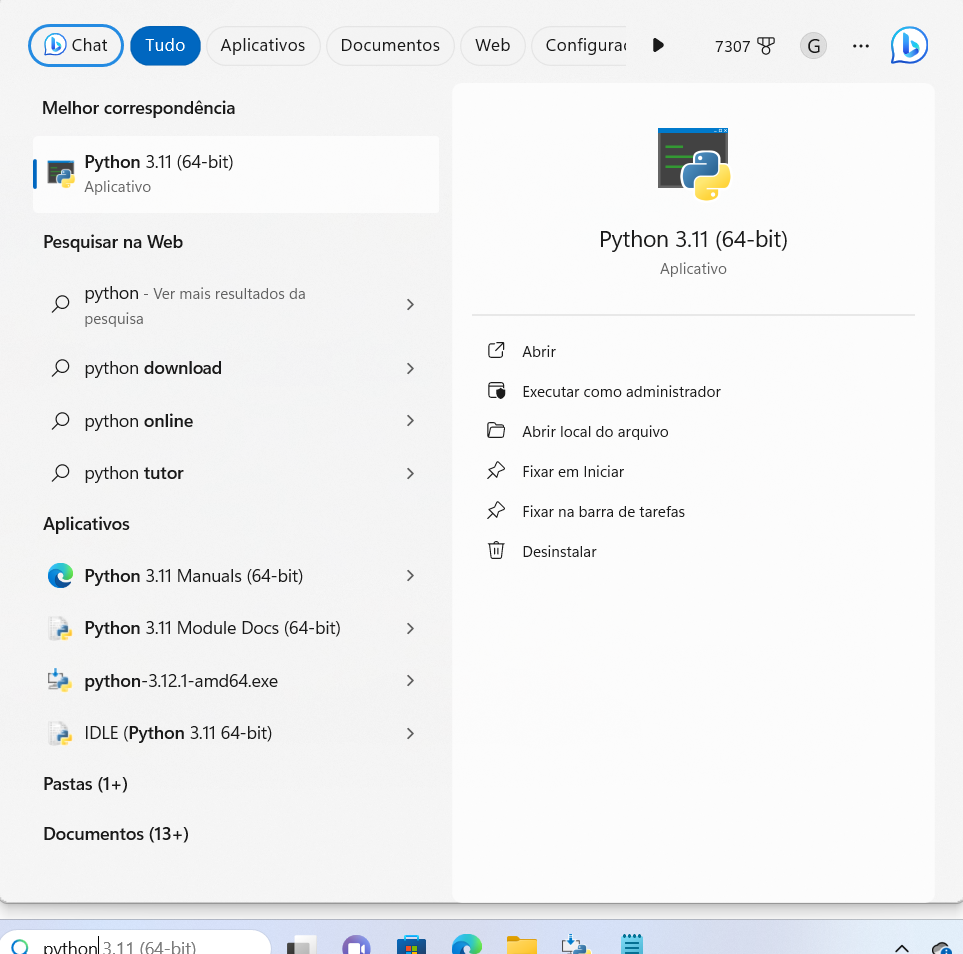Click the rewards trophy points icon
The width and height of the screenshot is (963, 954).
(x=766, y=46)
